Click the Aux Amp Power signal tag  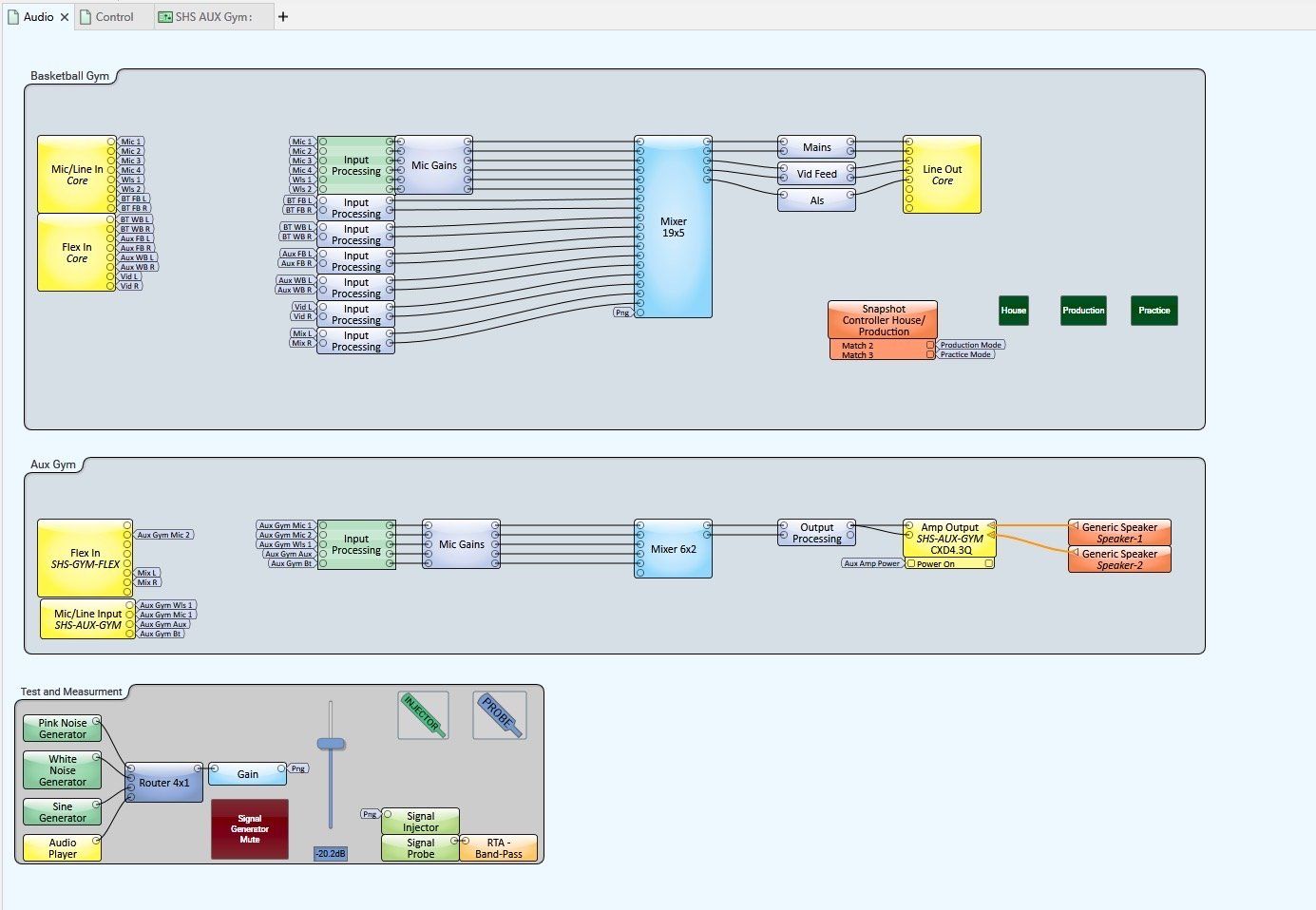pyautogui.click(x=871, y=563)
